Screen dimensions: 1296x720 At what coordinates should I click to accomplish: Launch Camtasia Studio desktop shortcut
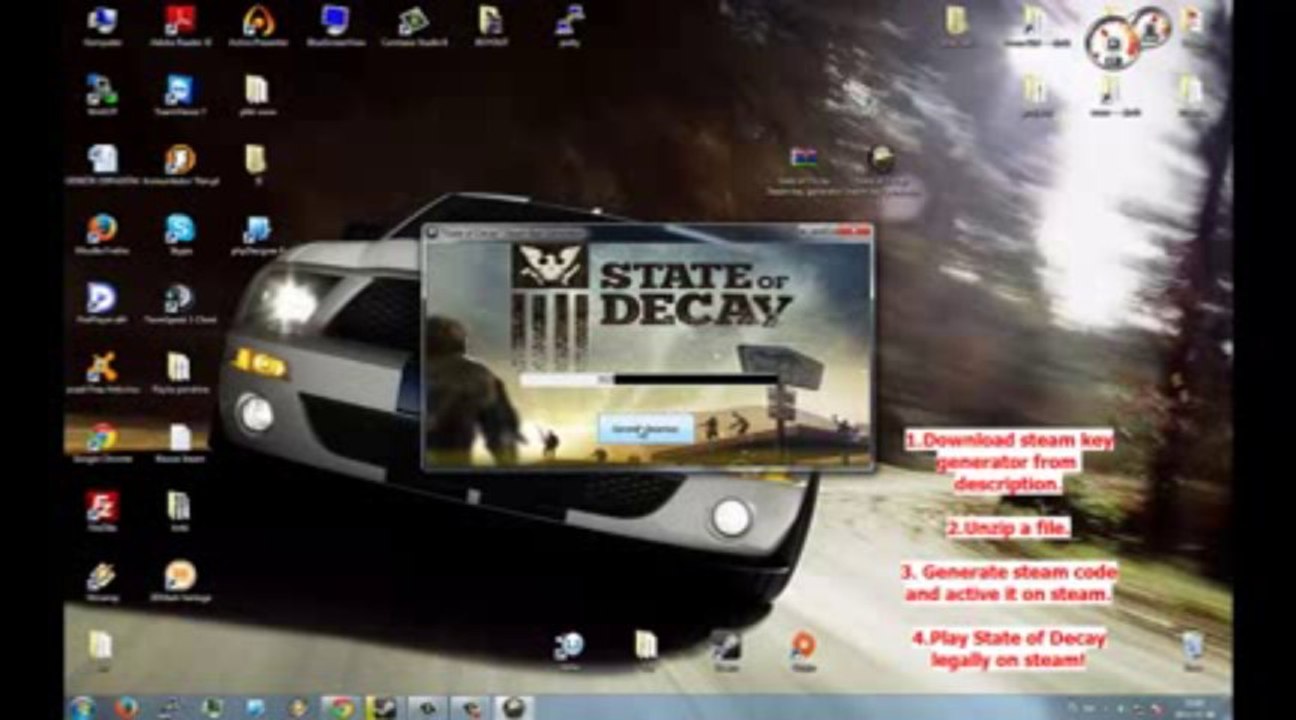413,24
